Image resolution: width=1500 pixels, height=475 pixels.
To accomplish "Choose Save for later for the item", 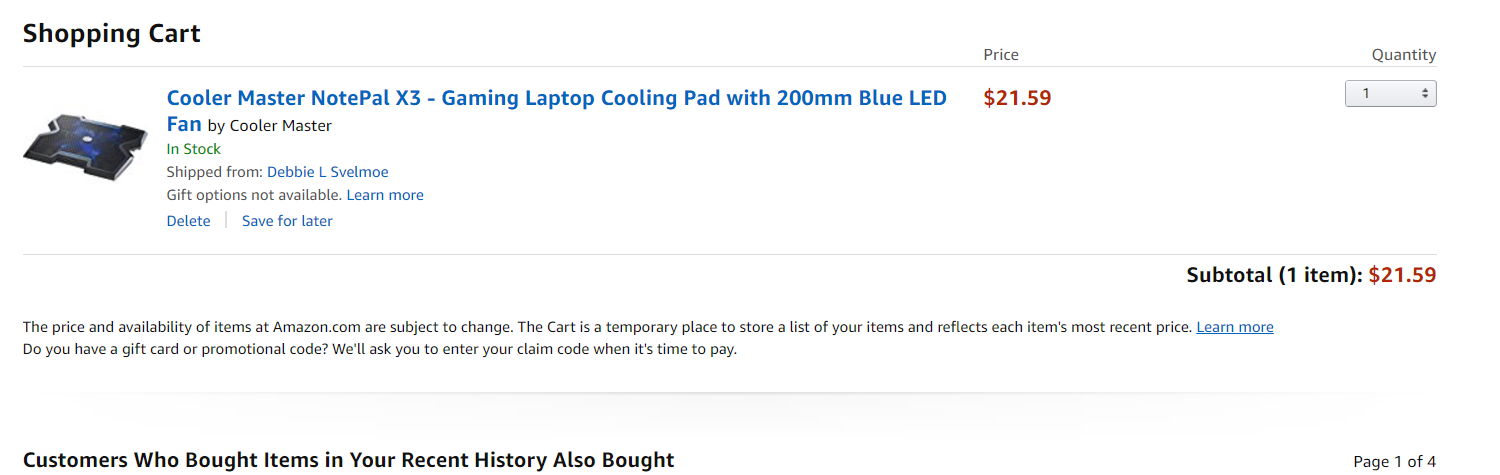I will pyautogui.click(x=287, y=221).
